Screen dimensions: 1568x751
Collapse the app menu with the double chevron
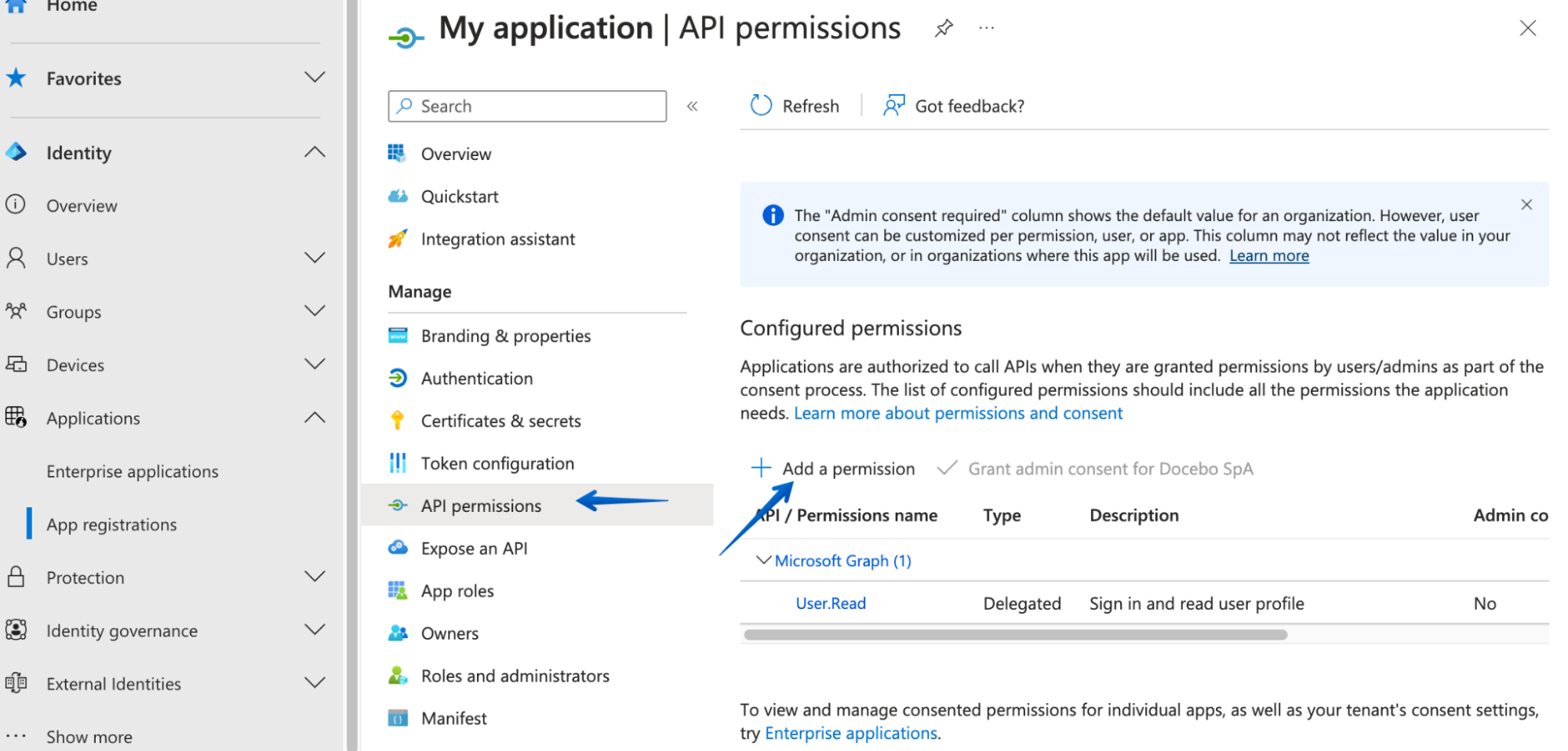(x=692, y=106)
